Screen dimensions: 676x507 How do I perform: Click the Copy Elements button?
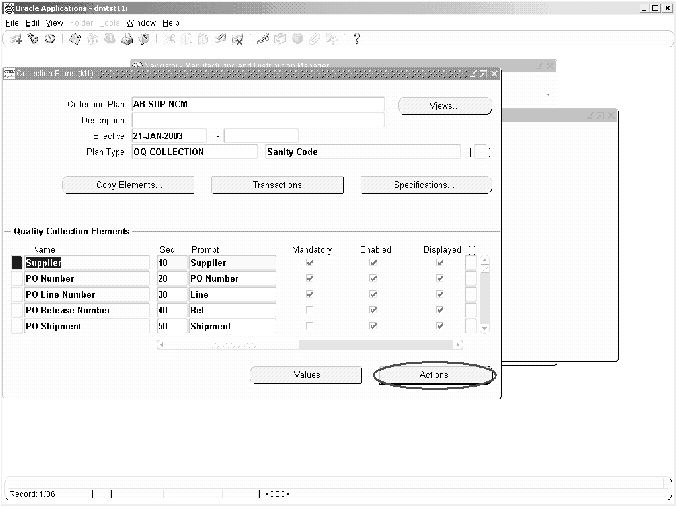(128, 185)
